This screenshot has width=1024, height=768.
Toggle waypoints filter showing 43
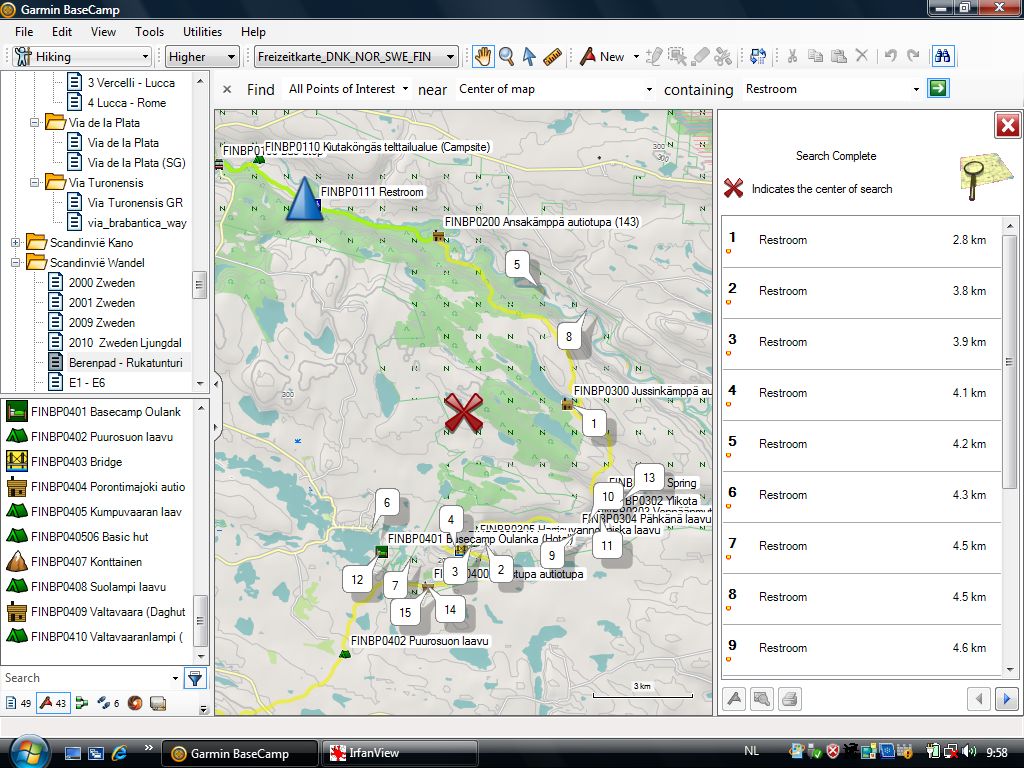pyautogui.click(x=52, y=703)
